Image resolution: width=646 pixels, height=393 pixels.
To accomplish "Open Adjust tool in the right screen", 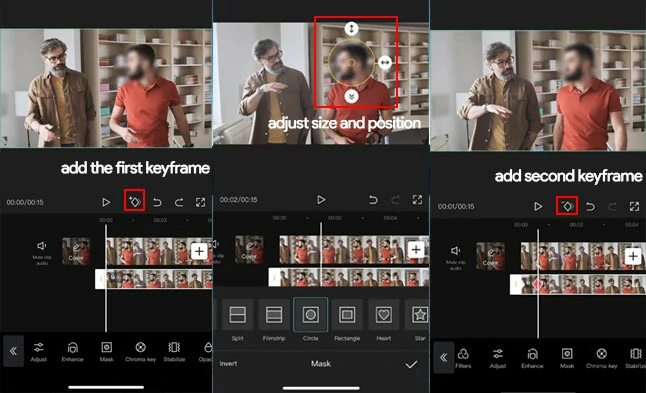I will coord(498,358).
